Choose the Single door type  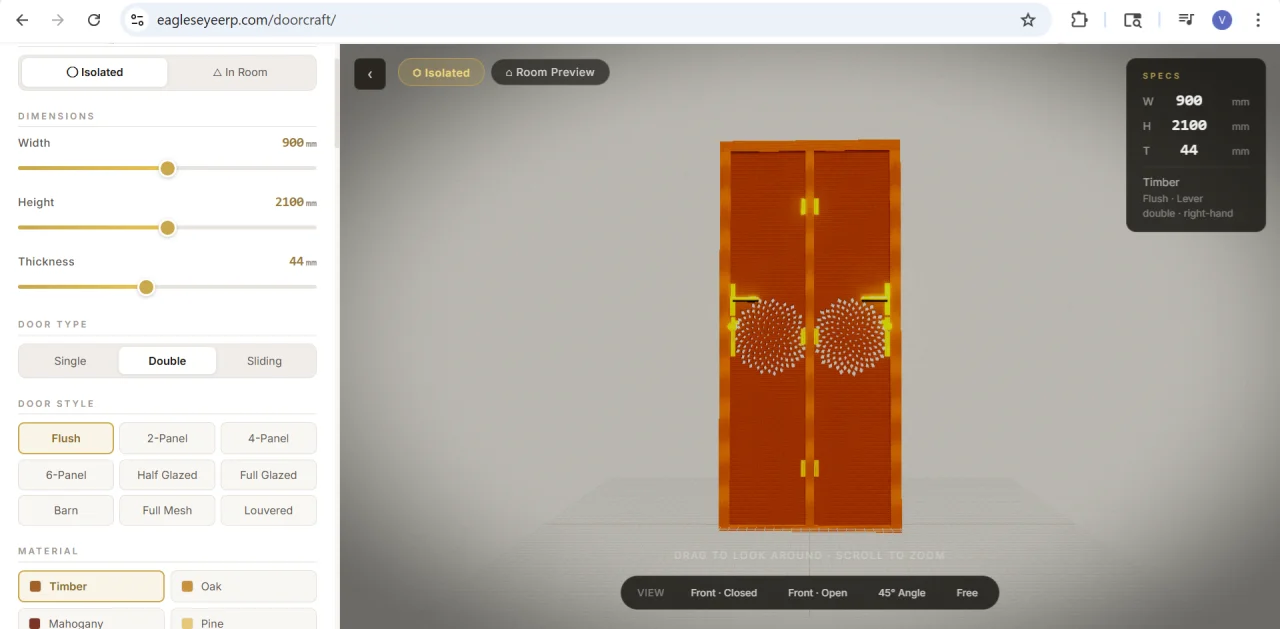tap(70, 361)
